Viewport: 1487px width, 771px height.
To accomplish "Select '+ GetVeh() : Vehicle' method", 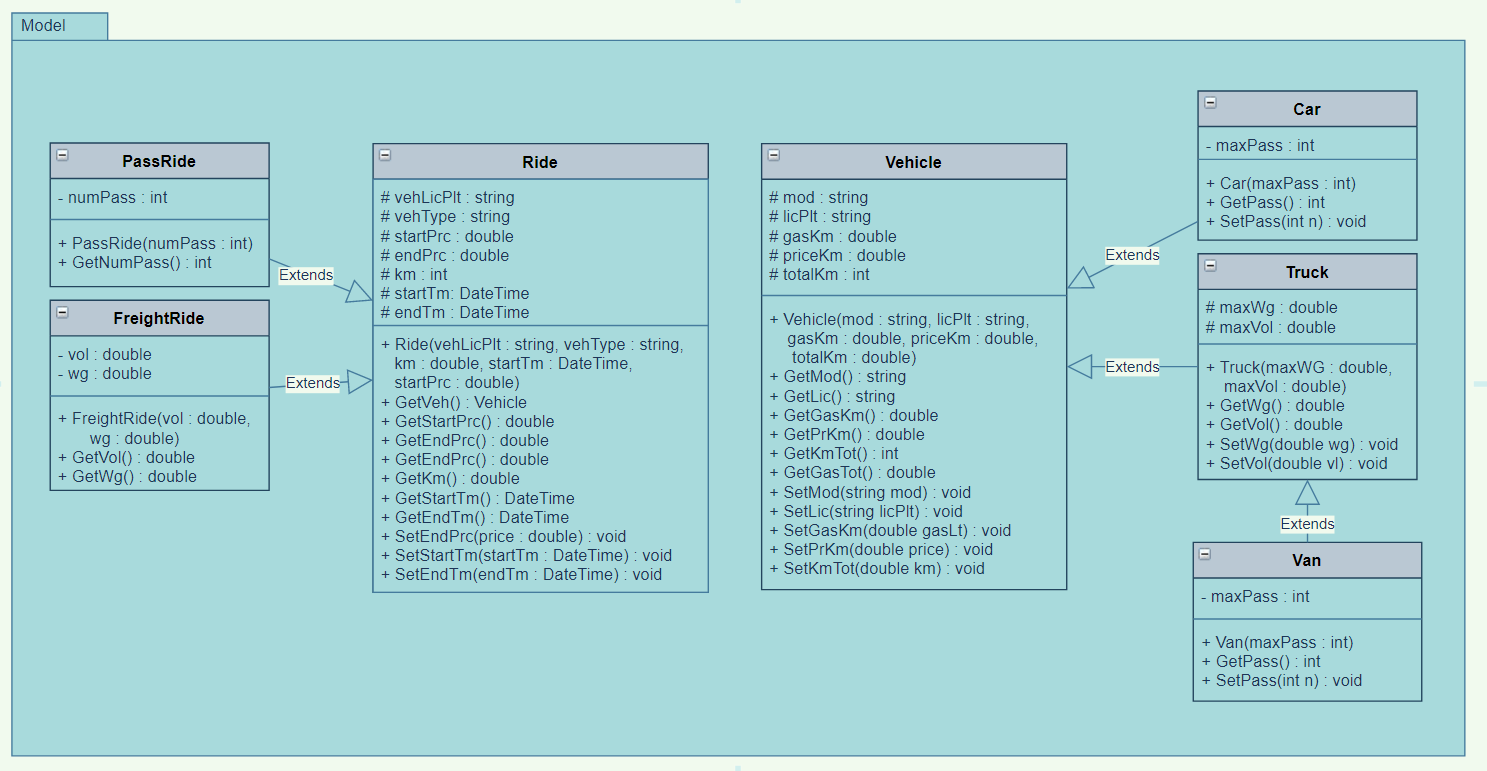I will (454, 402).
